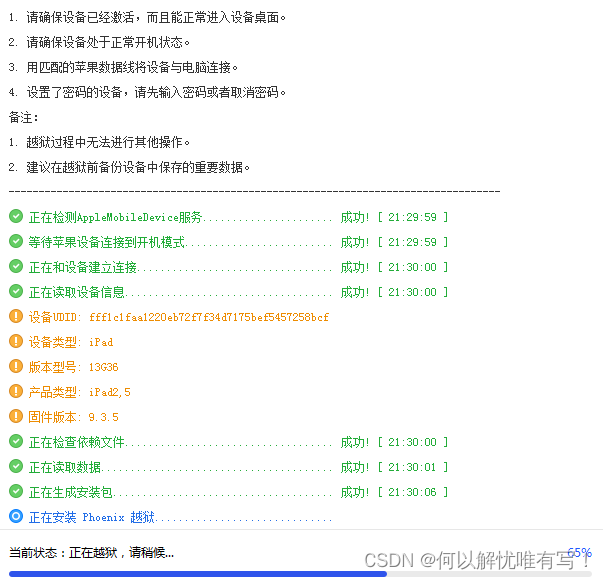Click green check icon for 等待苹果设备连接到开机模式

[16, 241]
